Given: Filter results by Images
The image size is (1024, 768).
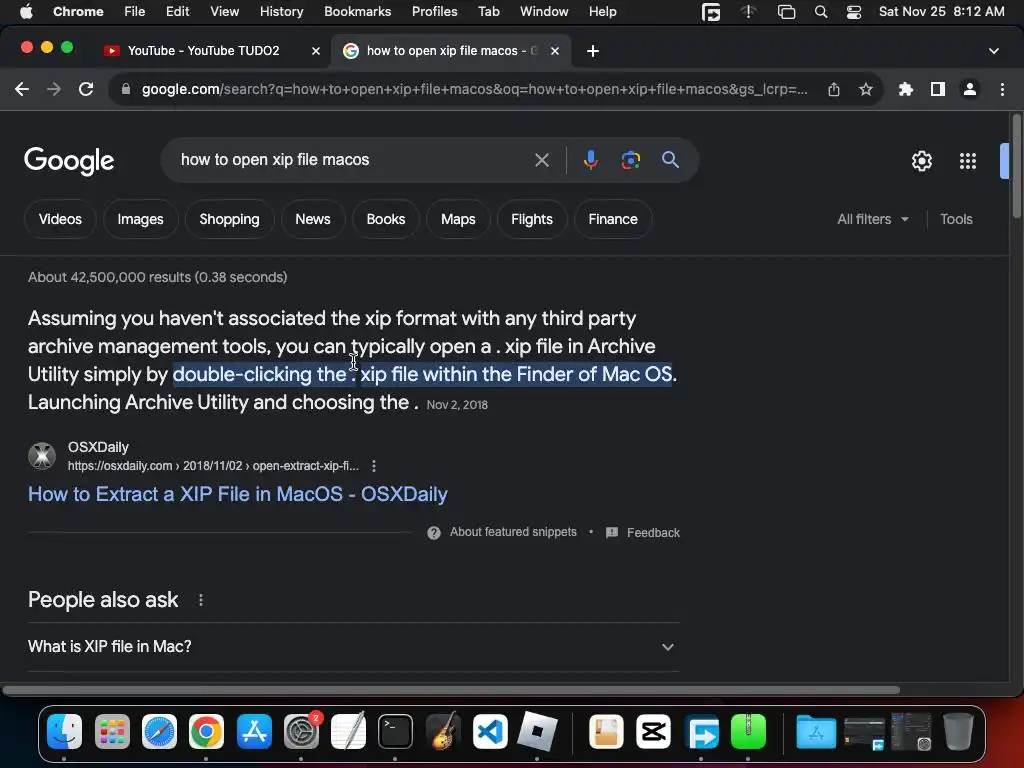Looking at the screenshot, I should (x=140, y=219).
